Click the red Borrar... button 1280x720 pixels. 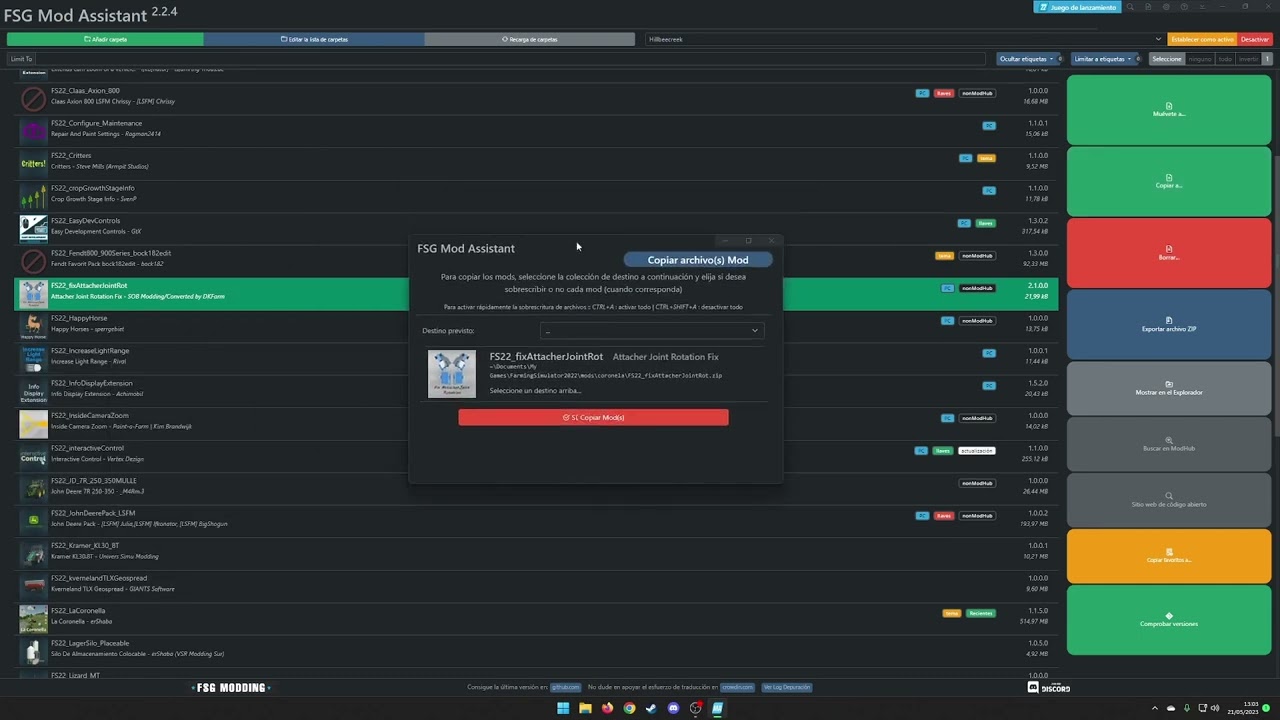pos(1169,252)
